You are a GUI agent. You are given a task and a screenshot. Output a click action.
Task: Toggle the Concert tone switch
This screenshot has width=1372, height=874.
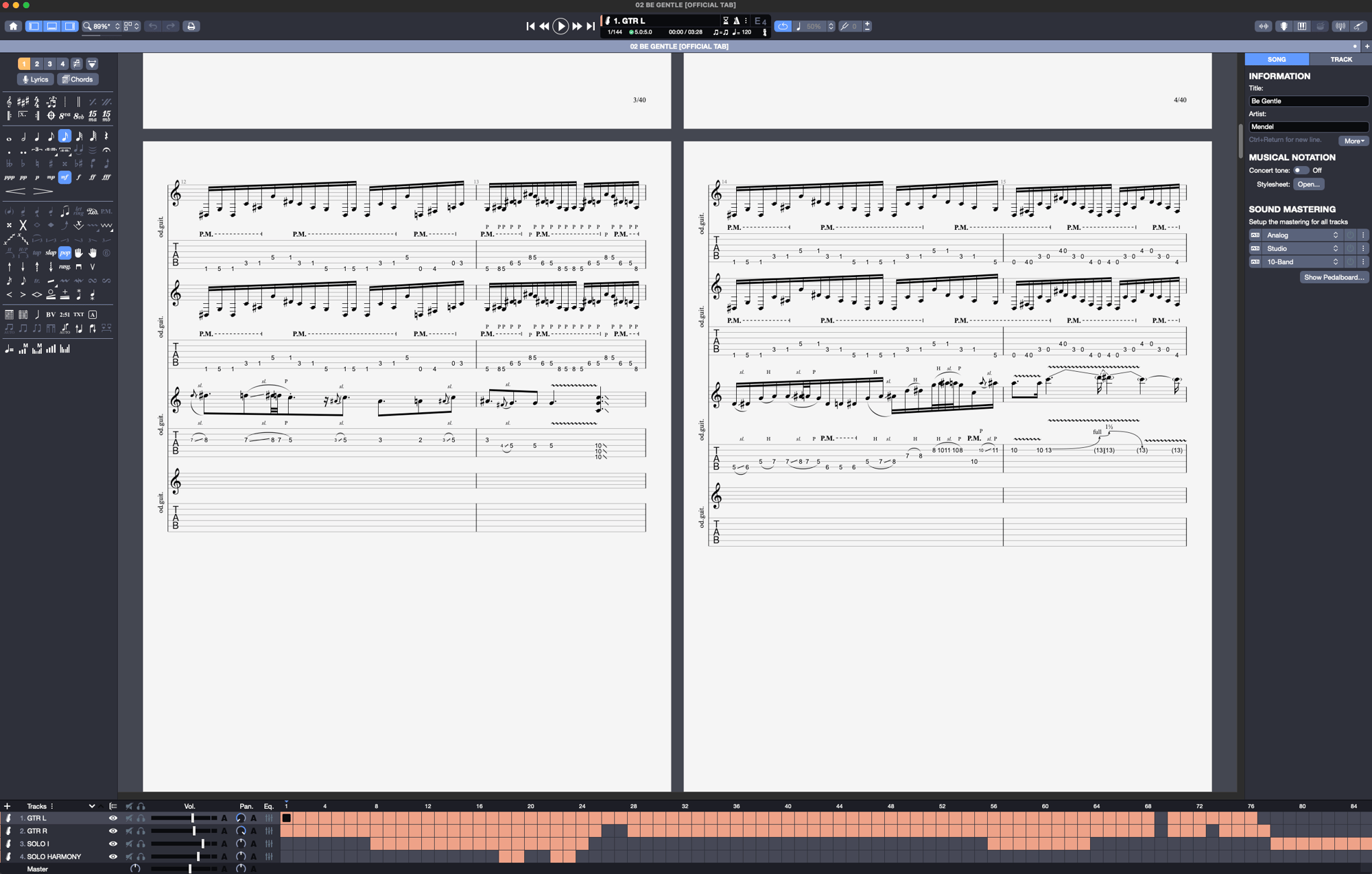(1300, 170)
